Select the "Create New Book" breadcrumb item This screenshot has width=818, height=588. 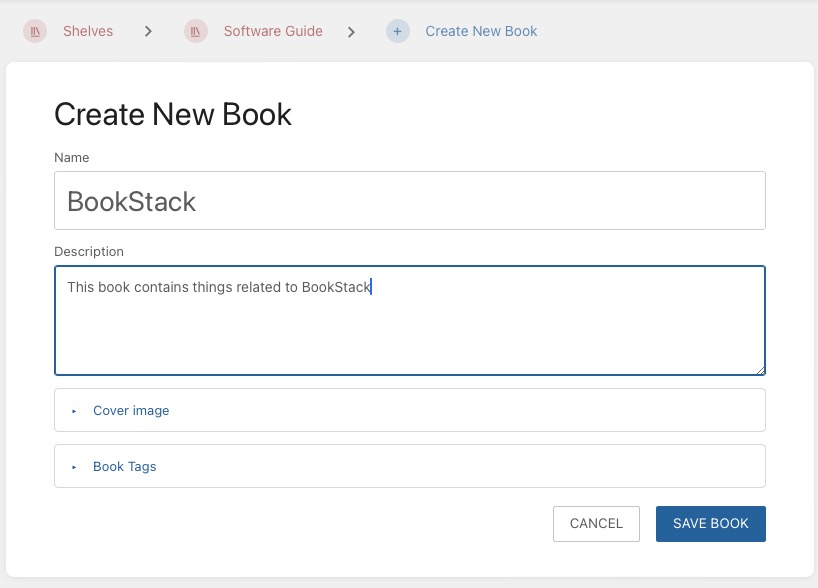point(481,31)
